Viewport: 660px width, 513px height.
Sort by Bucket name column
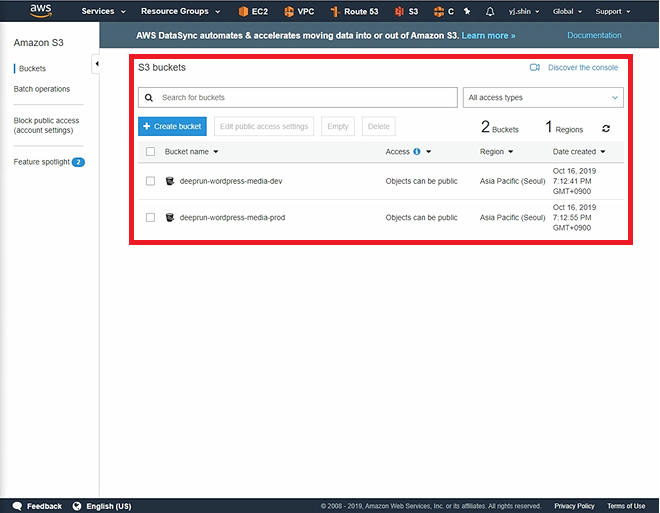192,152
